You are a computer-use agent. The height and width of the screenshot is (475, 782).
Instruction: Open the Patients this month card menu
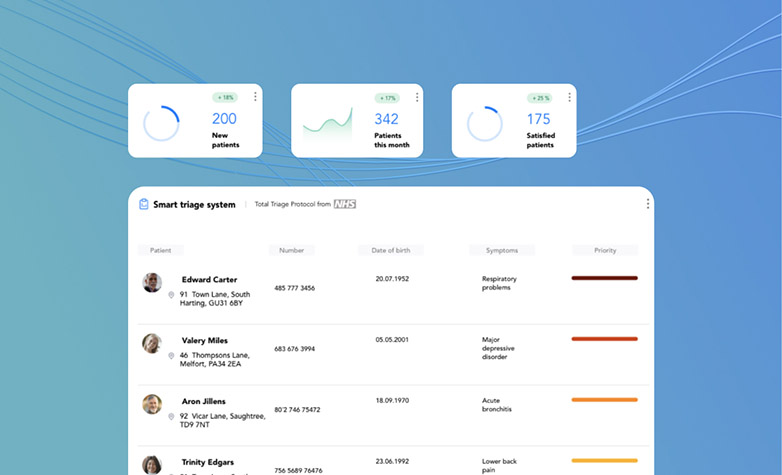(x=417, y=97)
